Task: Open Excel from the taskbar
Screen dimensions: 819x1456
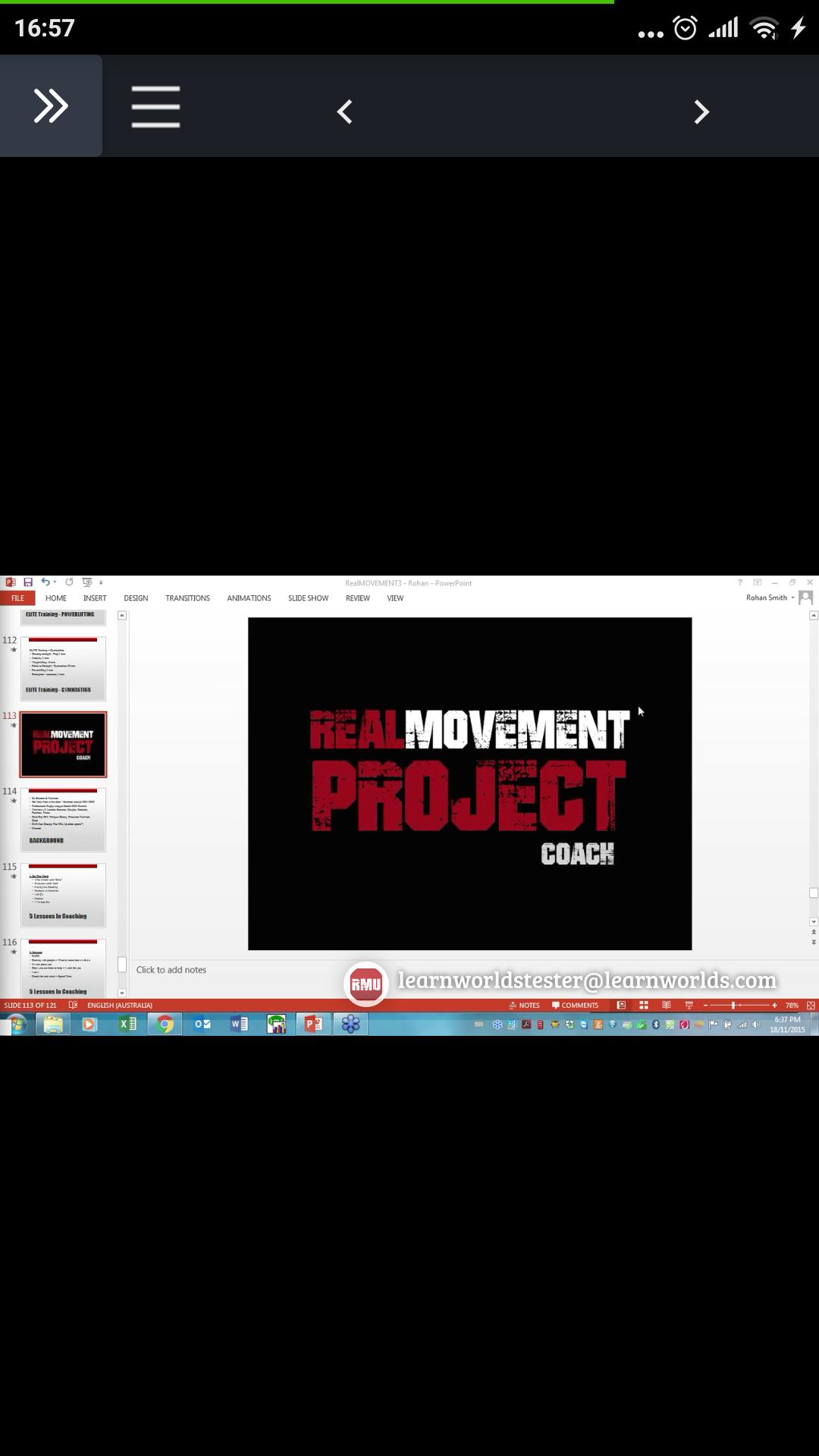Action: pyautogui.click(x=127, y=1025)
